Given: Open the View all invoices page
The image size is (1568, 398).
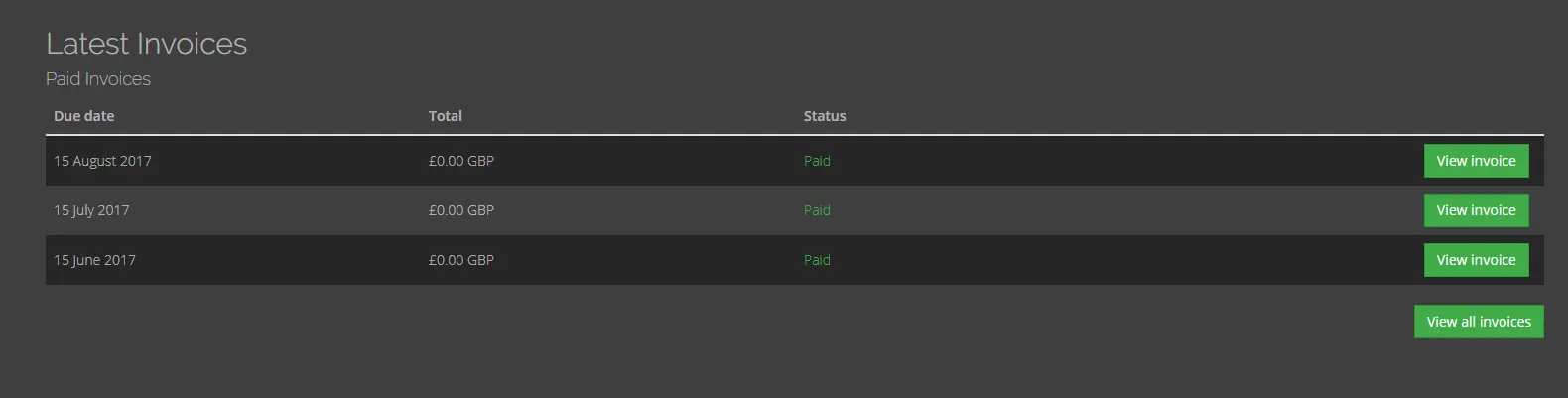Looking at the screenshot, I should click(x=1478, y=322).
